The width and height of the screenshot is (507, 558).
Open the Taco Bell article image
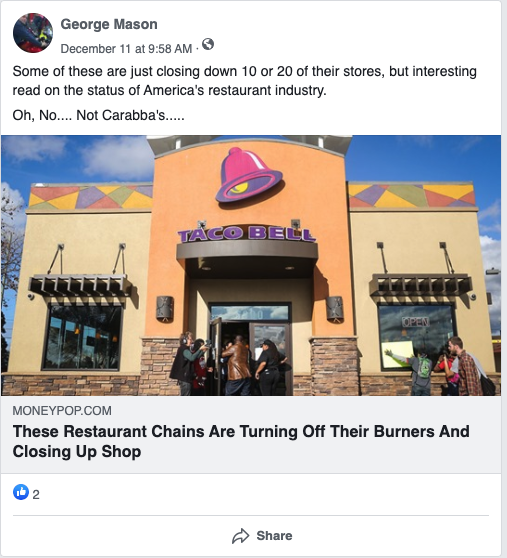[x=251, y=265]
